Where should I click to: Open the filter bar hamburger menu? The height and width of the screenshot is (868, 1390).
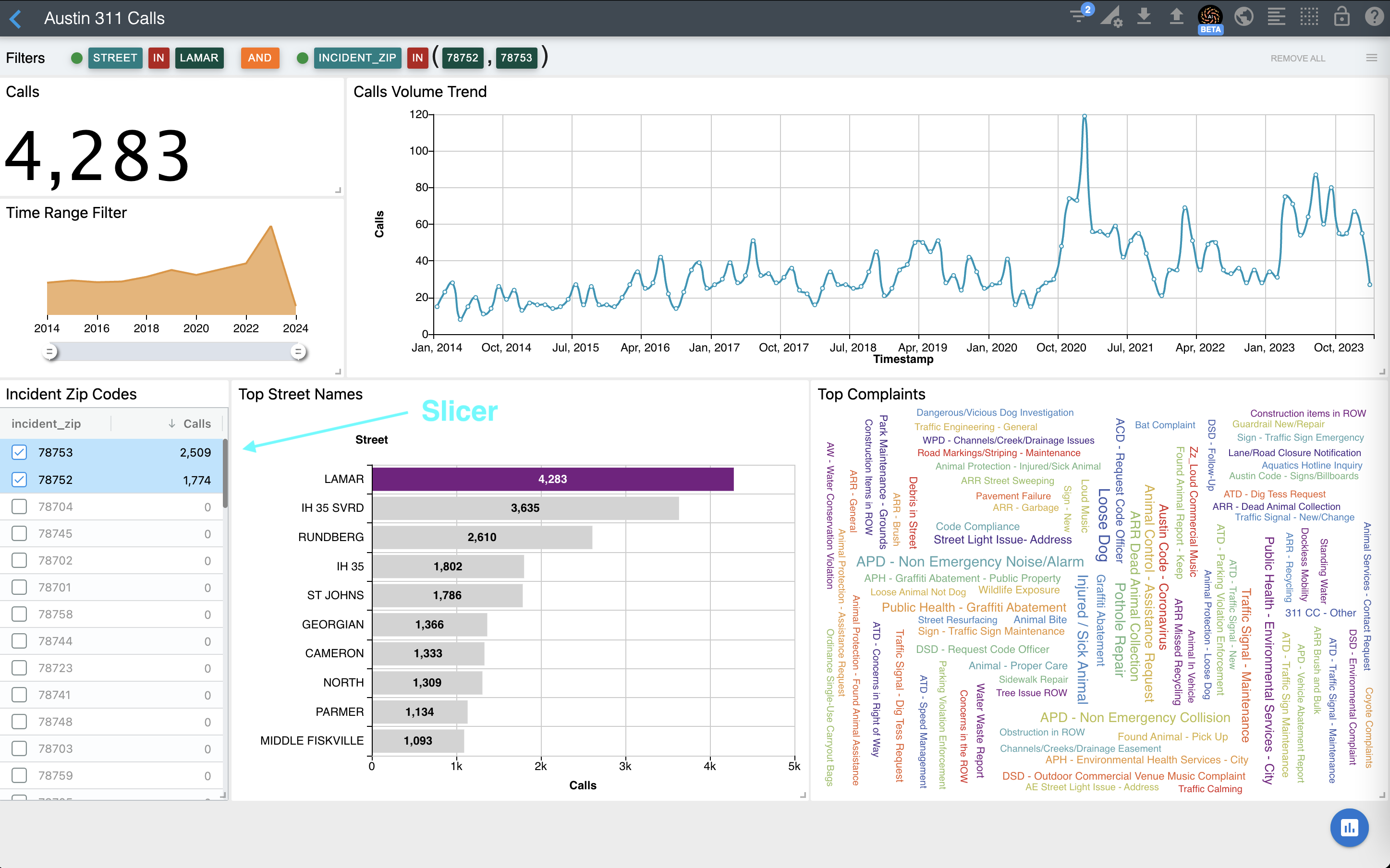pos(1371,58)
